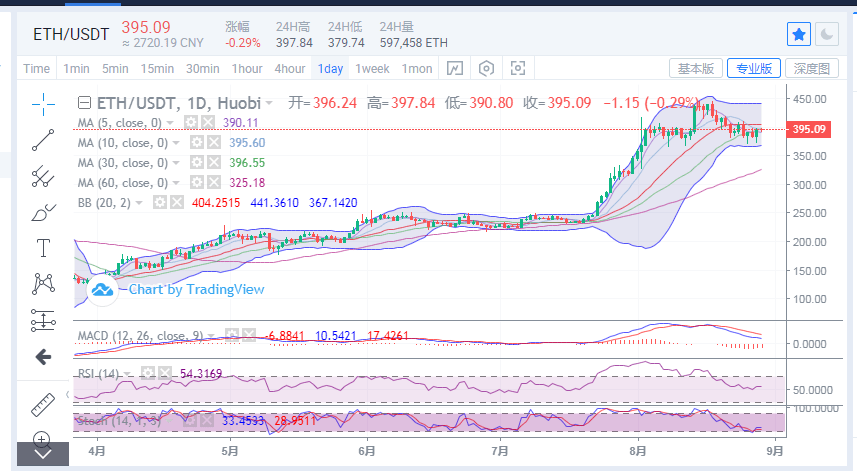Remove the MA 10 indicator
The image size is (857, 471).
tap(214, 143)
